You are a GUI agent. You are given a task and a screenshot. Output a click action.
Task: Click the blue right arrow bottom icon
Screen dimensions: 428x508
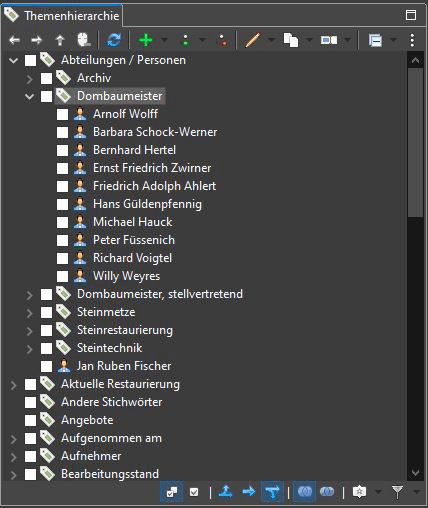[x=249, y=491]
